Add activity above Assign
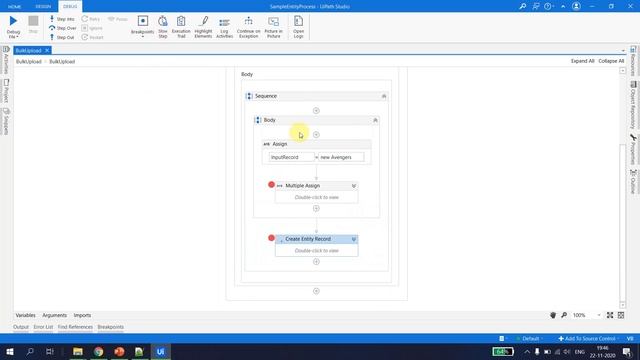 tap(316, 135)
